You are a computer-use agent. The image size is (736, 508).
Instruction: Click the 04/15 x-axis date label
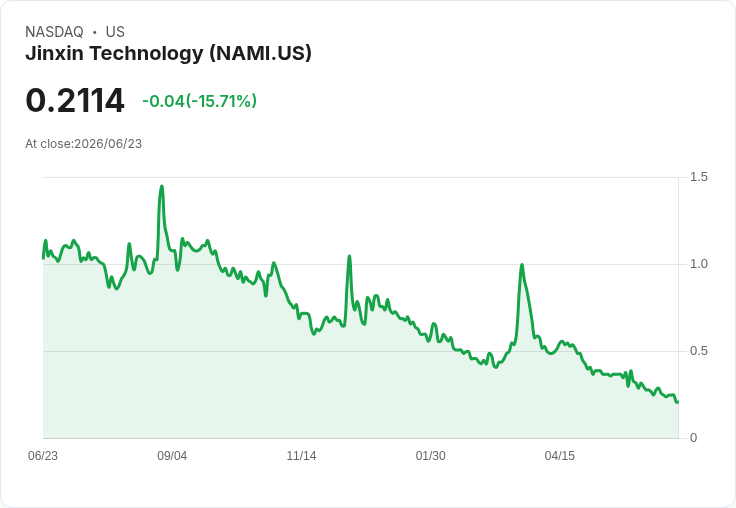[x=560, y=455]
